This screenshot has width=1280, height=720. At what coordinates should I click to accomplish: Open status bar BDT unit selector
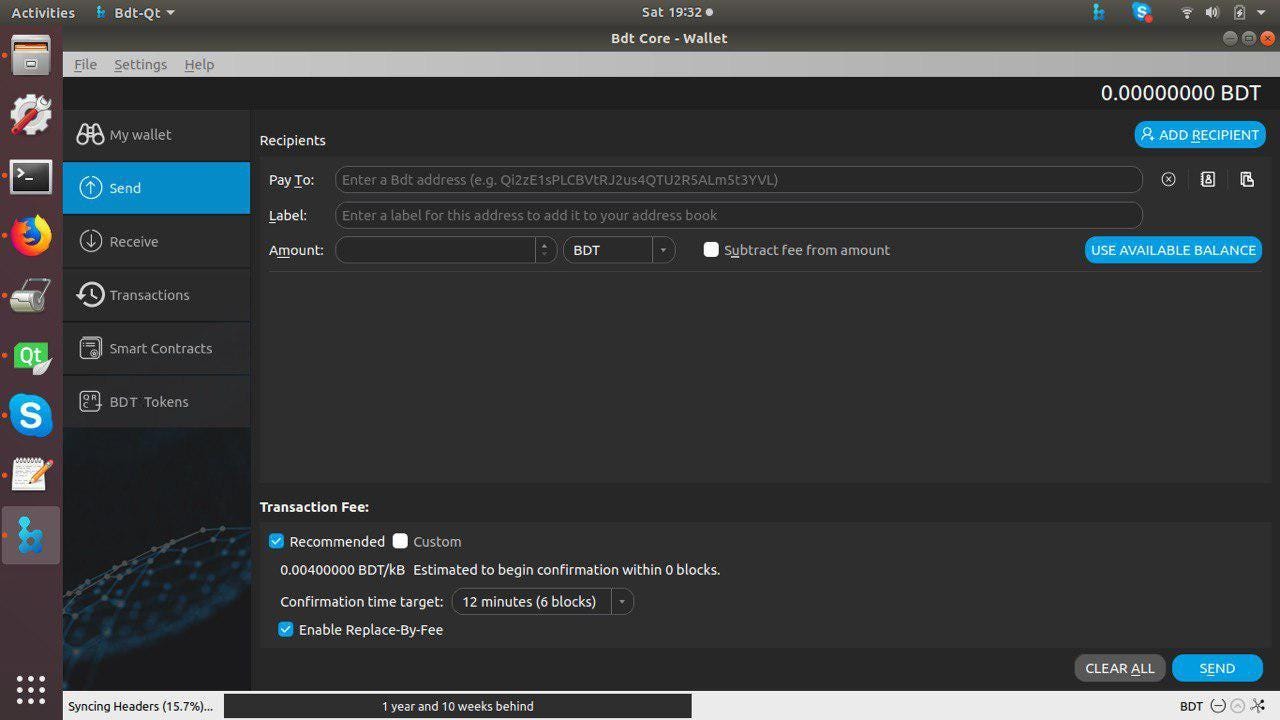coord(1191,706)
